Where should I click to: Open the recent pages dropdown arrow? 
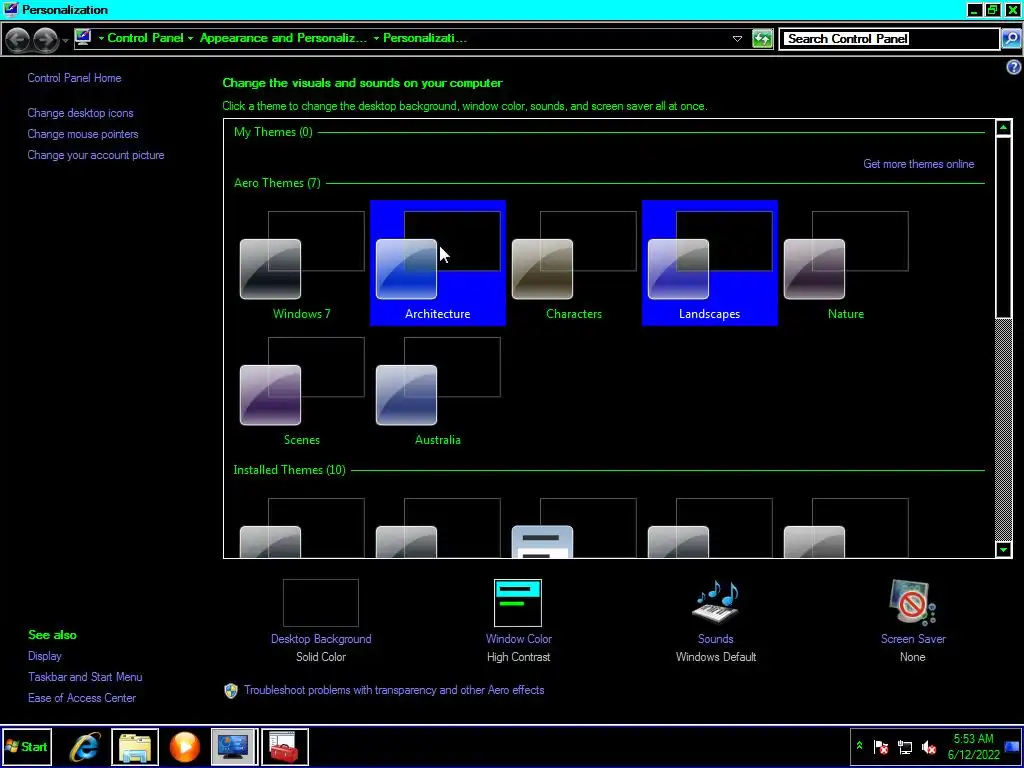pos(65,40)
